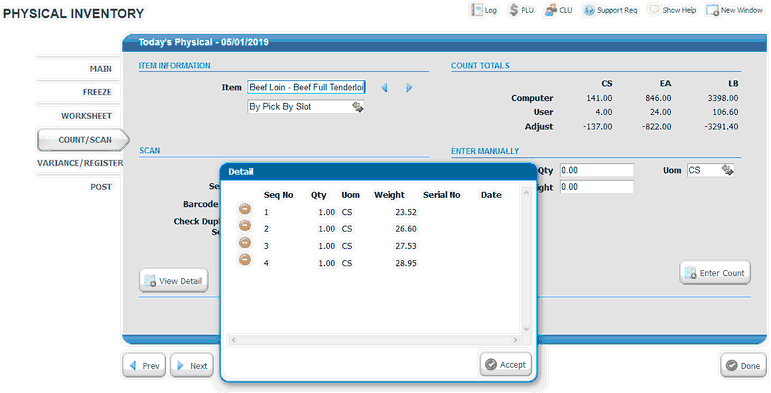This screenshot has height=393, width=771.
Task: Click the Qty input field
Action: [596, 171]
